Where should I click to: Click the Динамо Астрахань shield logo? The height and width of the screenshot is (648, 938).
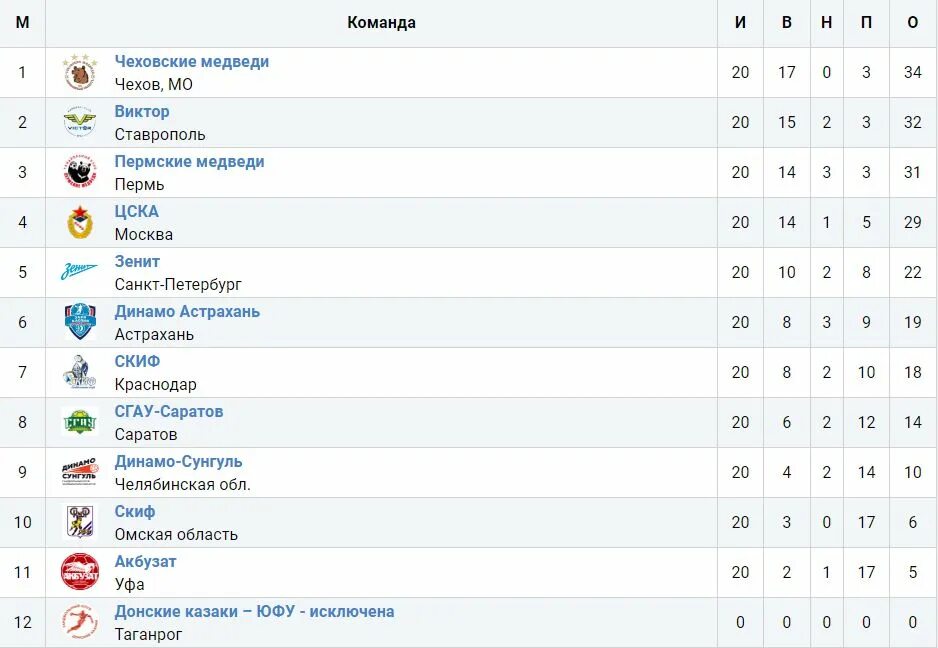point(80,322)
